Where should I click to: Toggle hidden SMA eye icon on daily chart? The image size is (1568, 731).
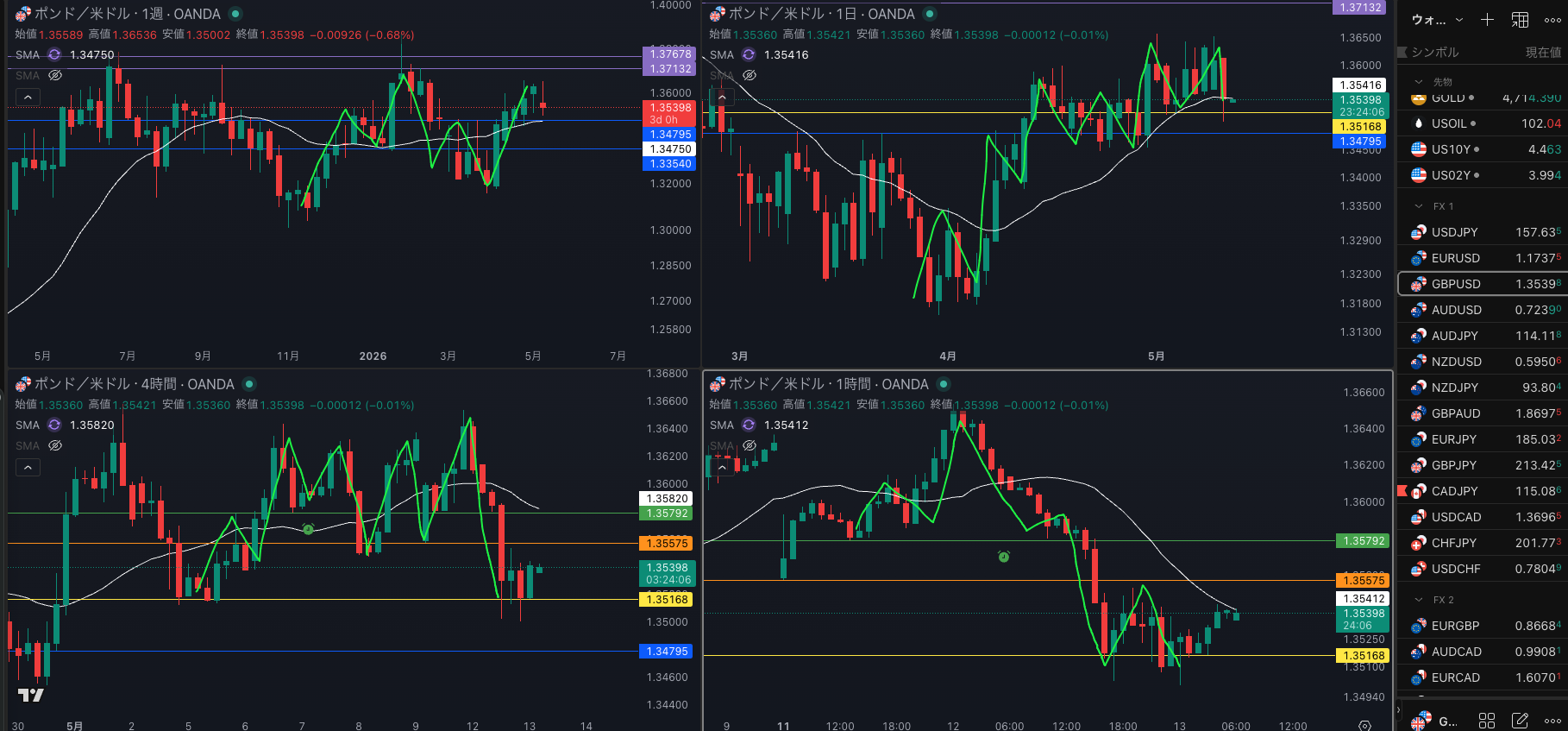(x=750, y=75)
